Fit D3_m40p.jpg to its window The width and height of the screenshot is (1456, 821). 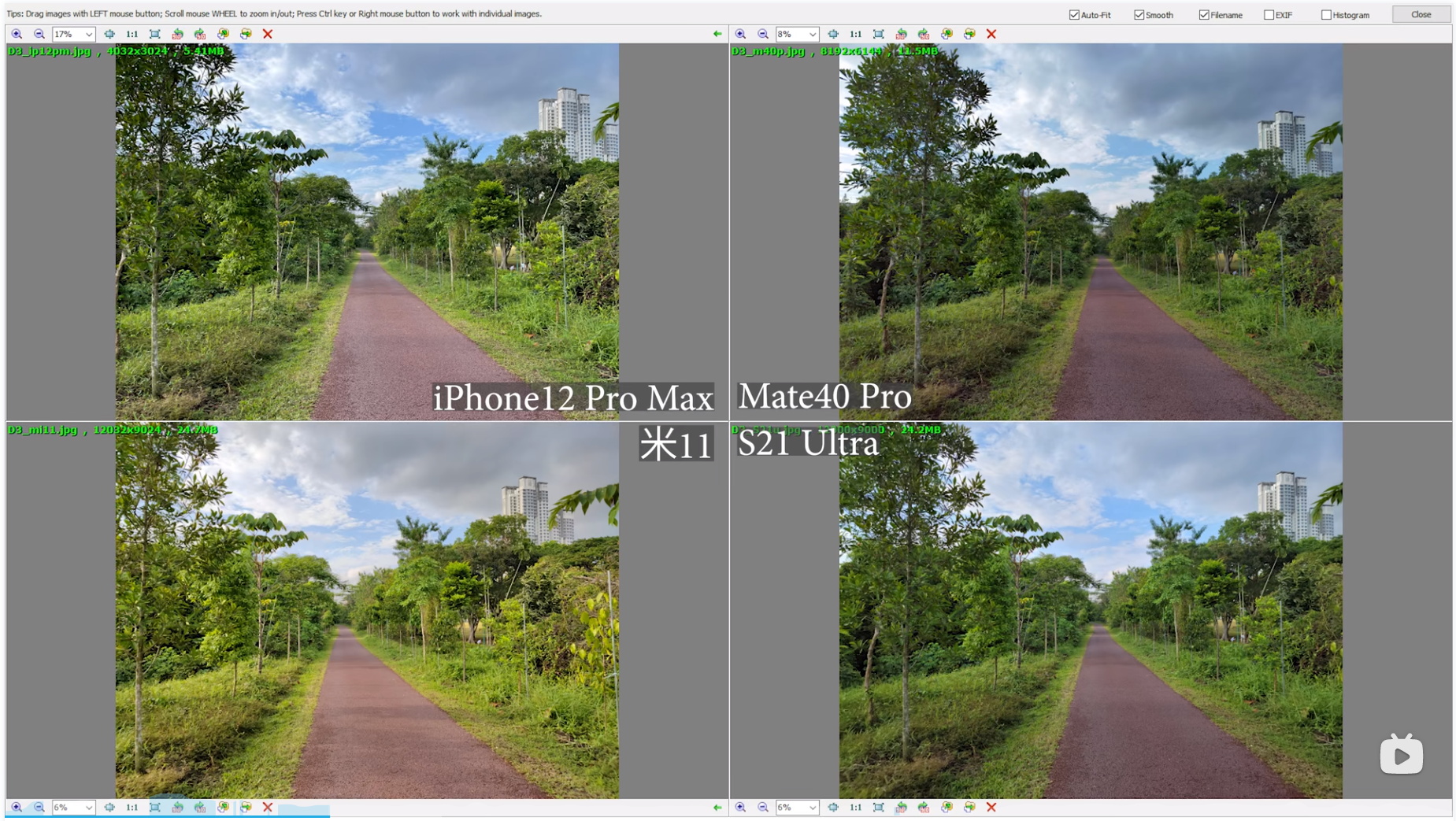click(879, 34)
